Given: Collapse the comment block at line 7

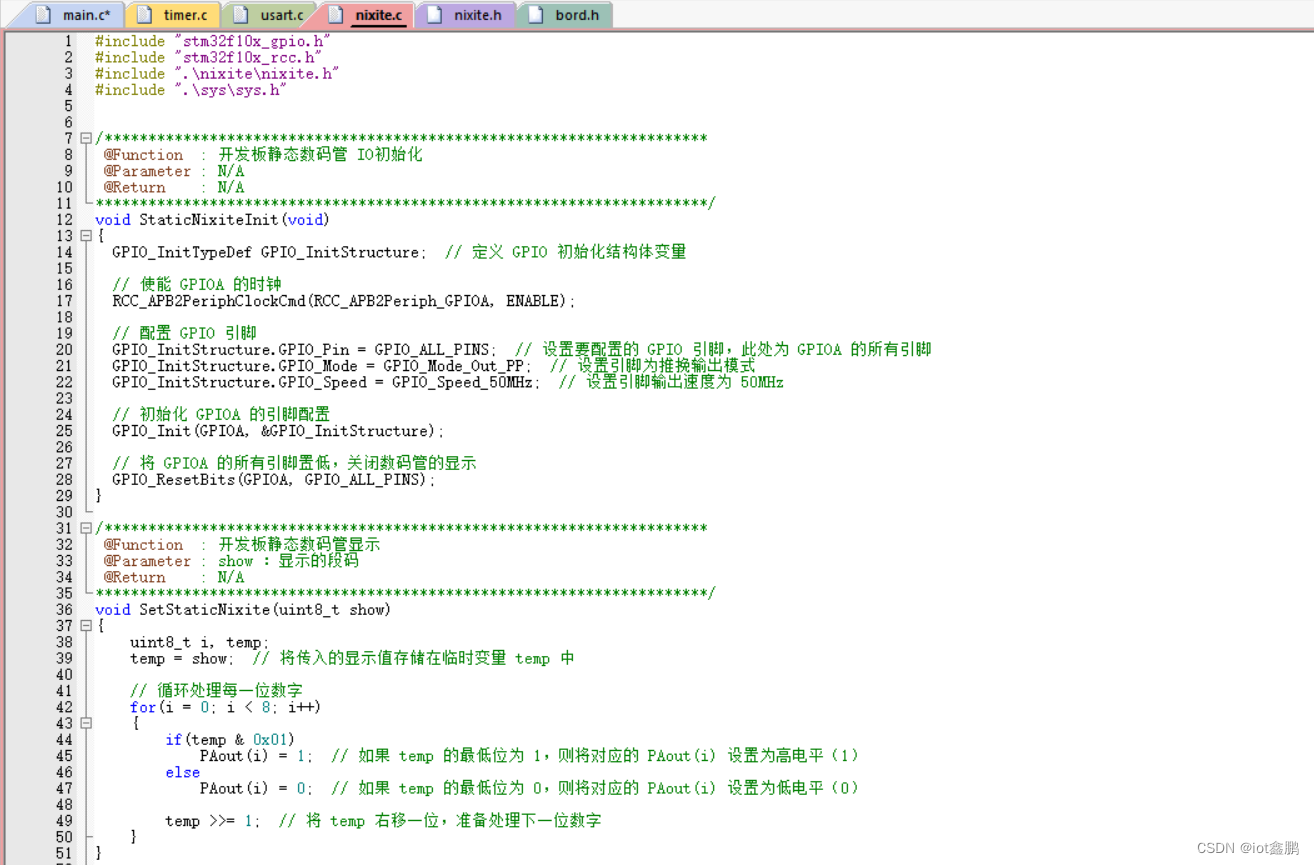Looking at the screenshot, I should click(x=86, y=138).
